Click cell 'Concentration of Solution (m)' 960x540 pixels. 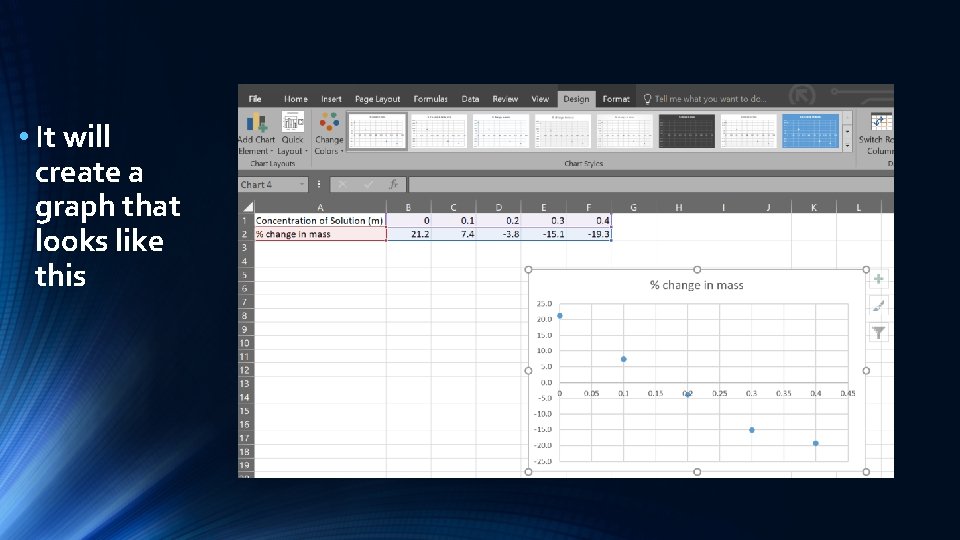click(x=320, y=220)
